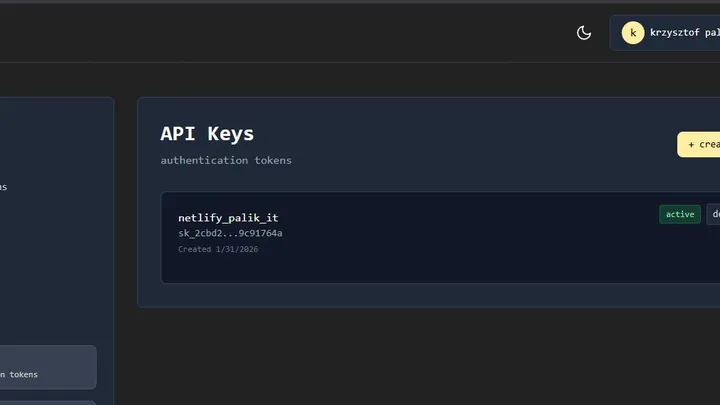Click the green "active" status badge
Image resolution: width=720 pixels, height=405 pixels.
pos(680,214)
